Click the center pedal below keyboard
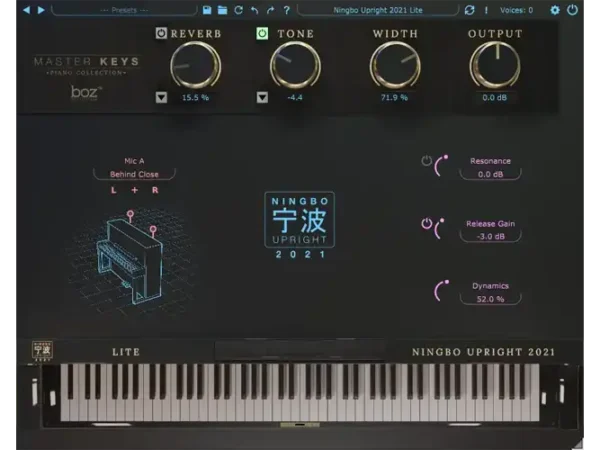The width and height of the screenshot is (600, 450). pos(300,425)
